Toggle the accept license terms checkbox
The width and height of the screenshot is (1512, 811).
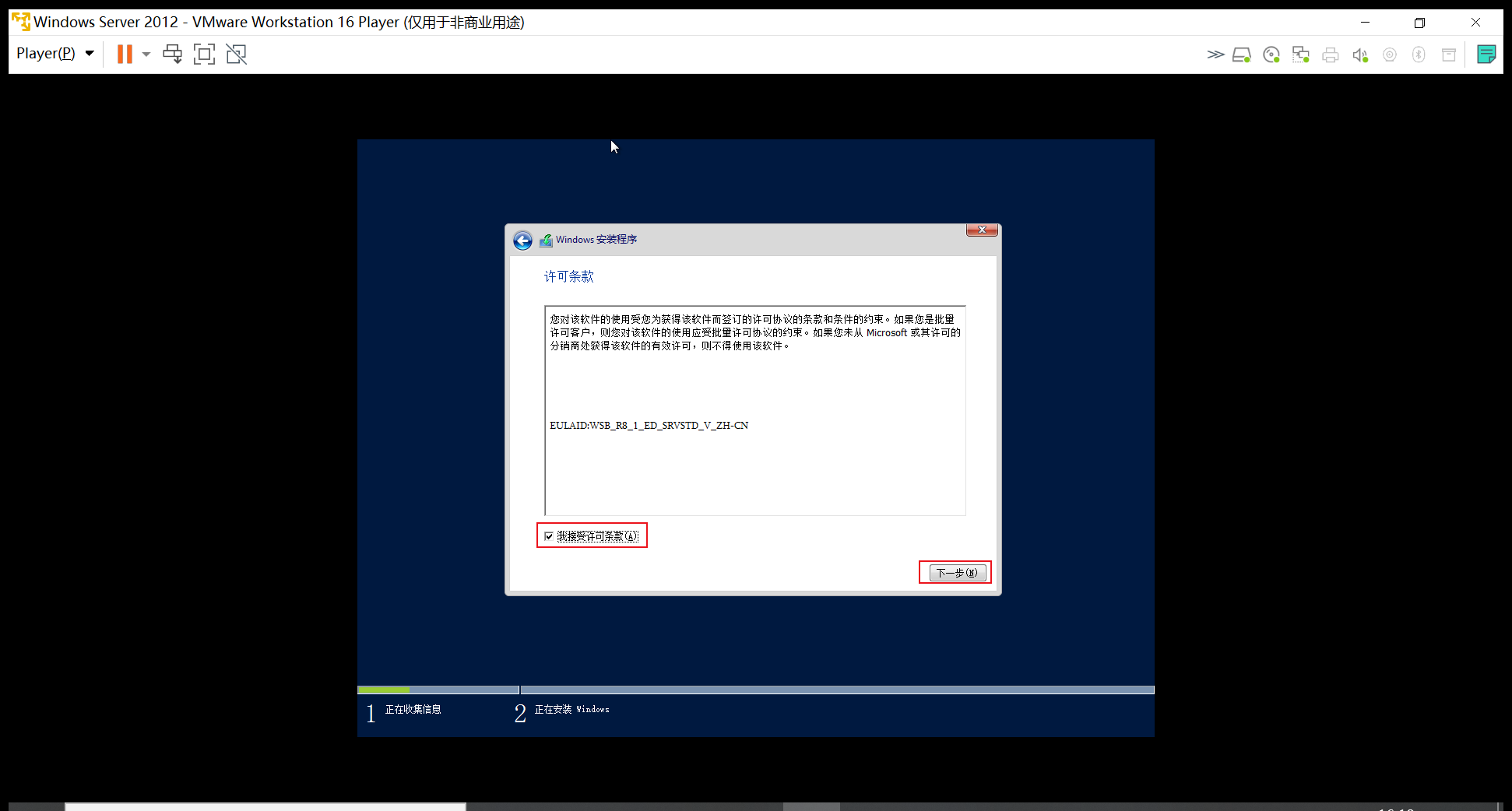click(549, 536)
